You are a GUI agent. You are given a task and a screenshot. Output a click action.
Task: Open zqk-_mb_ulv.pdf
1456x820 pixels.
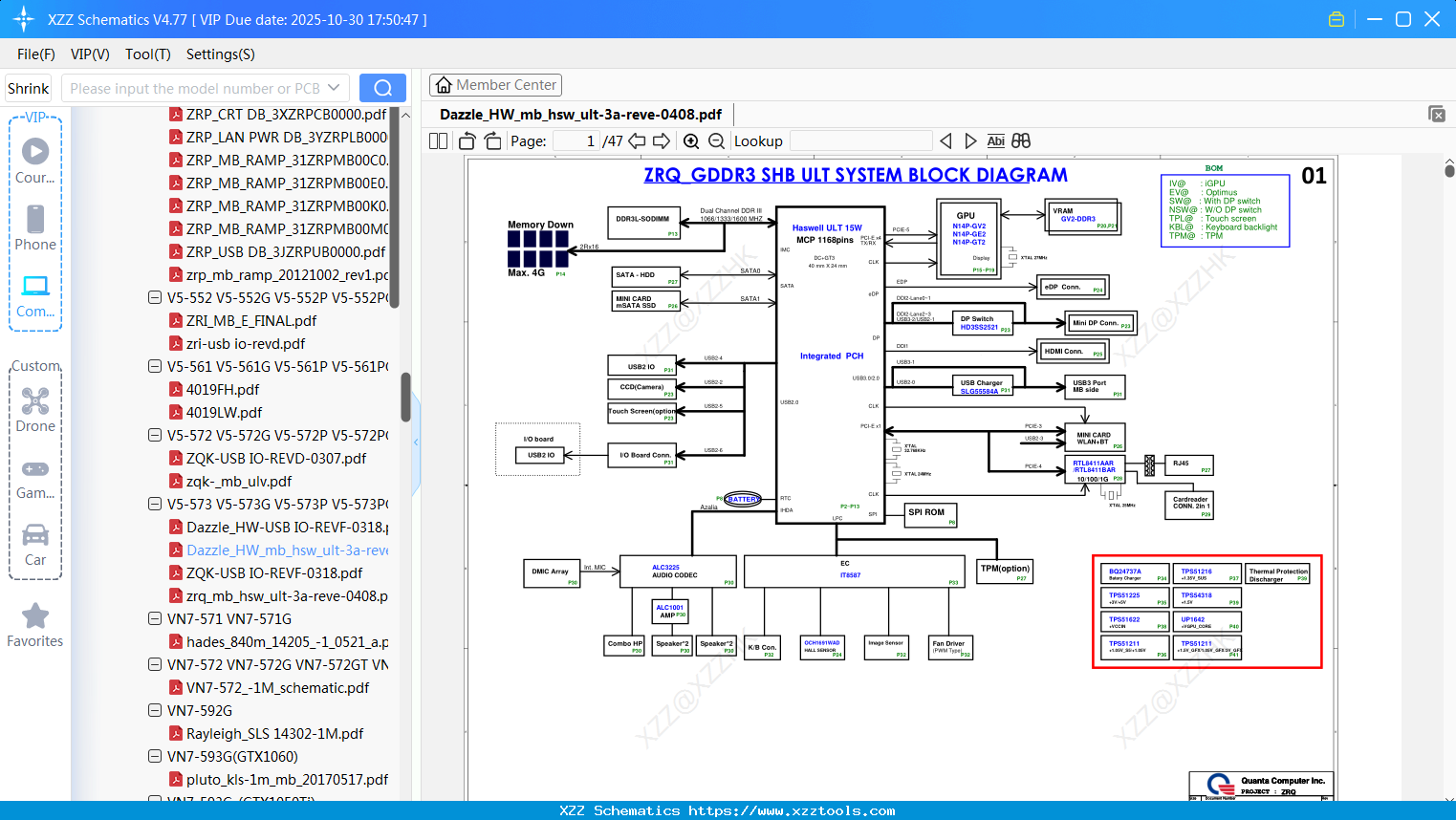click(x=239, y=481)
